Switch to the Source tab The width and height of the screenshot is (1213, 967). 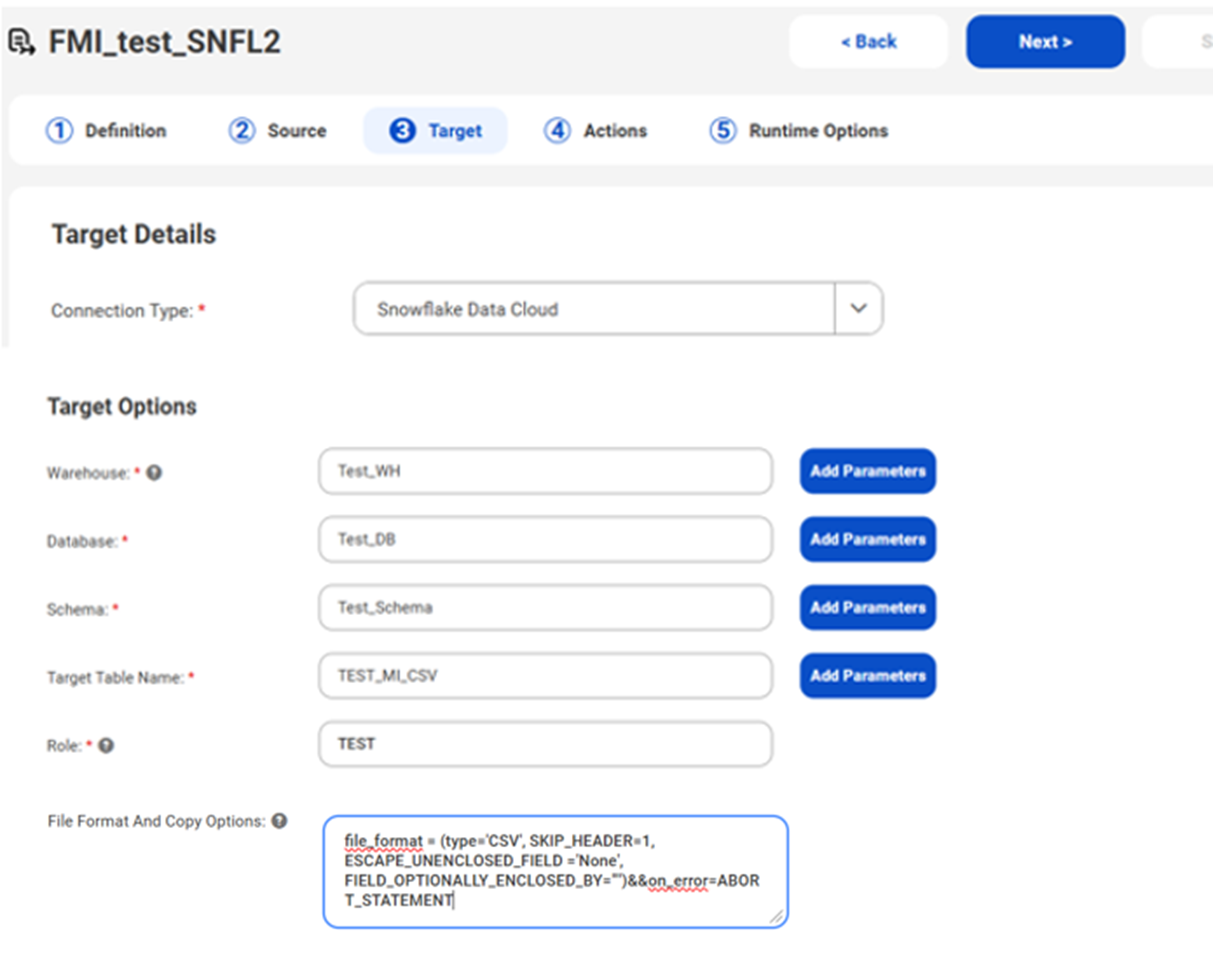point(277,131)
